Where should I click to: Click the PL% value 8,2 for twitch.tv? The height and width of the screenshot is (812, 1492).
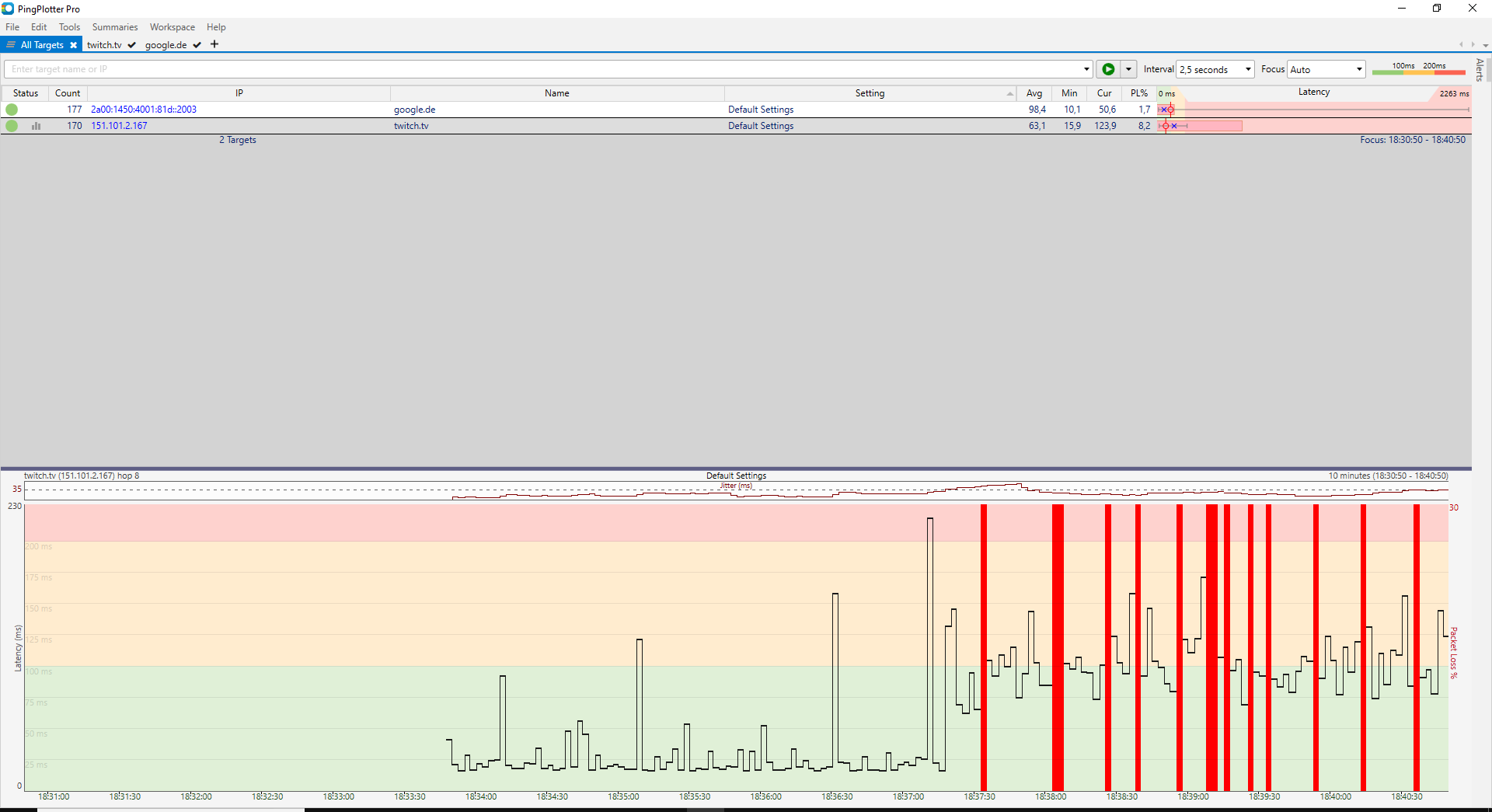tap(1145, 126)
